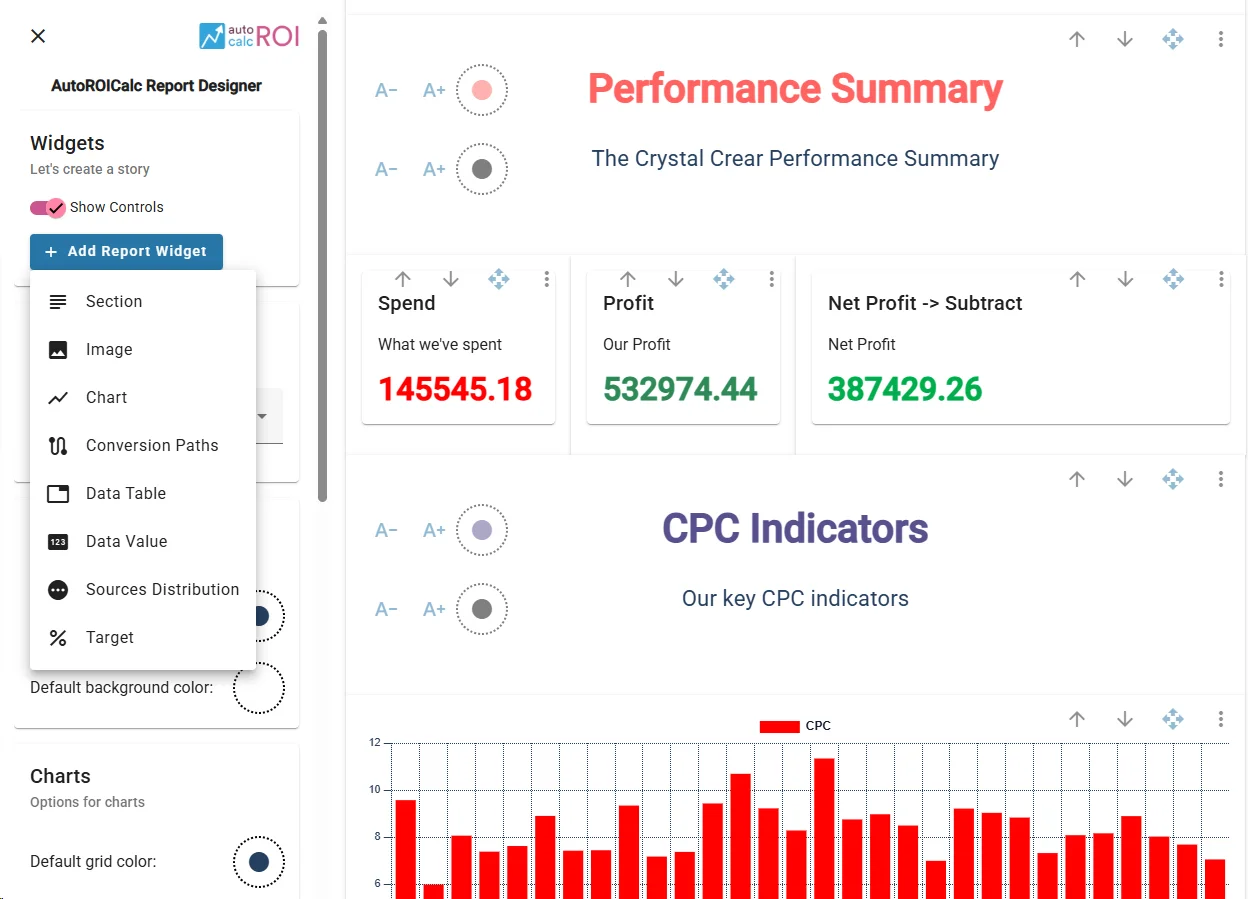Click move icon on CPC Indicators section
This screenshot has width=1248, height=899.
coord(1173,479)
